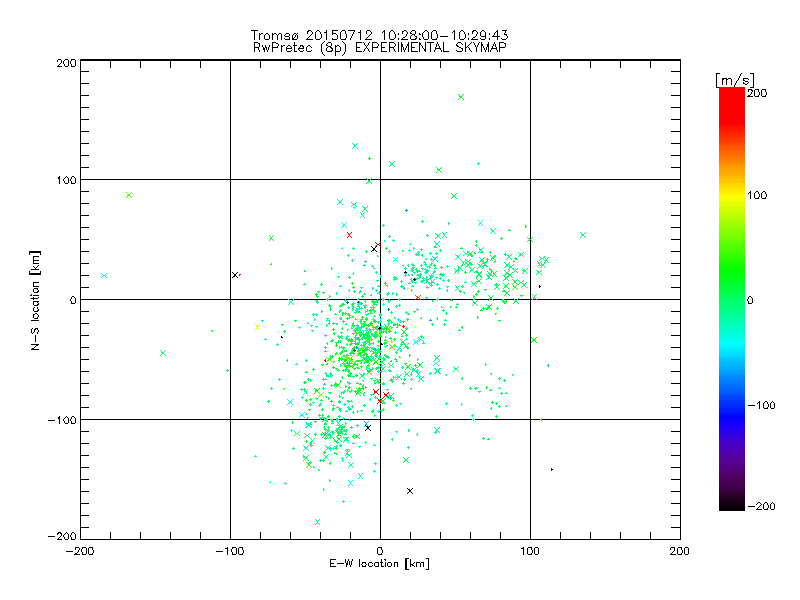This screenshot has height=600, width=800.
Task: Click the '[m/s]' colorbar unit label
Action: pos(735,80)
